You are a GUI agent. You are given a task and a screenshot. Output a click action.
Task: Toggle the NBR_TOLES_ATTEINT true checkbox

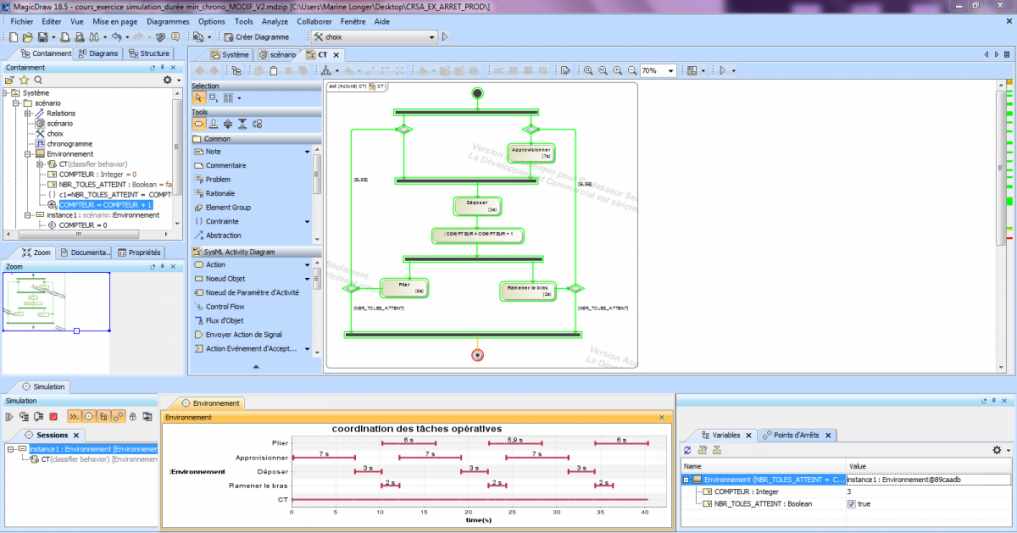[851, 504]
